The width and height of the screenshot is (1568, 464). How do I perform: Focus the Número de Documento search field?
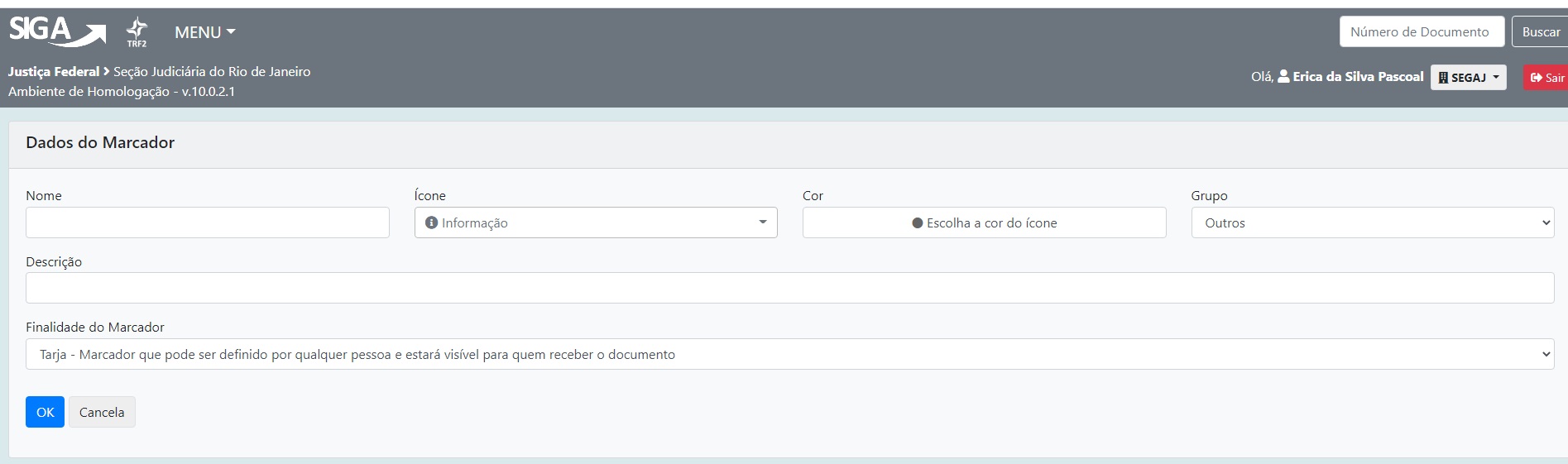[x=1421, y=32]
